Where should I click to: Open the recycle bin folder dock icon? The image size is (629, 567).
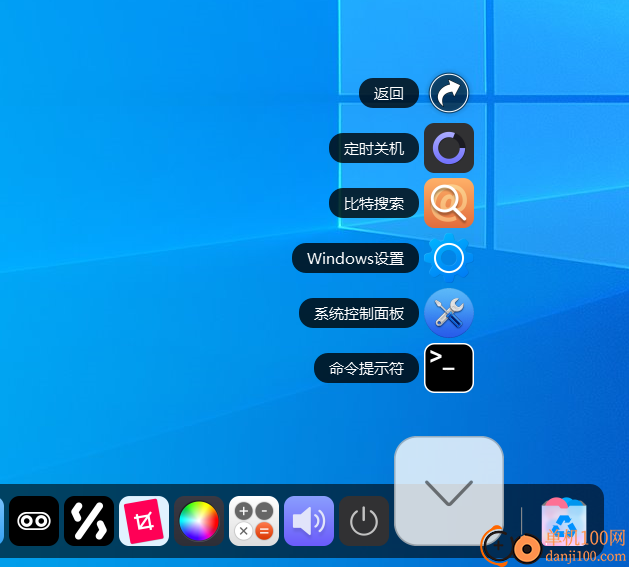564,521
